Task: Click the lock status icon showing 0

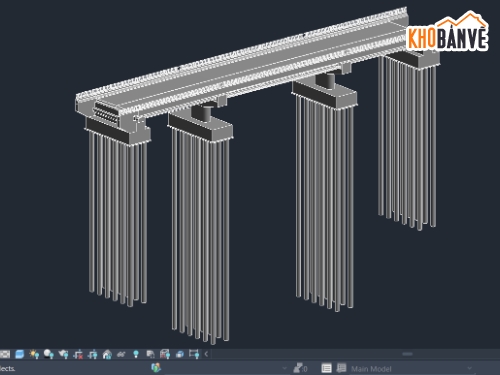Action: tap(300, 368)
